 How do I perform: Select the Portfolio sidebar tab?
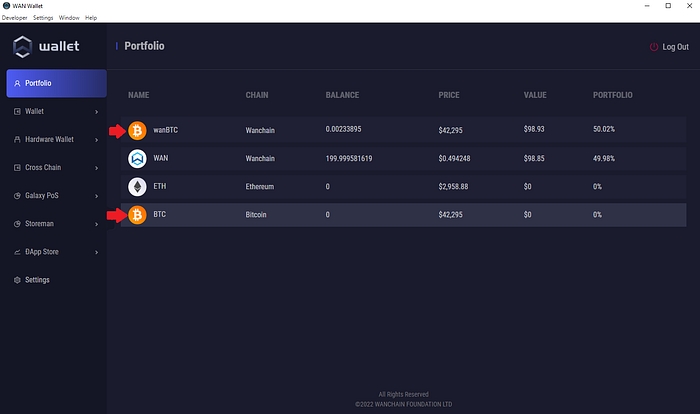click(56, 83)
